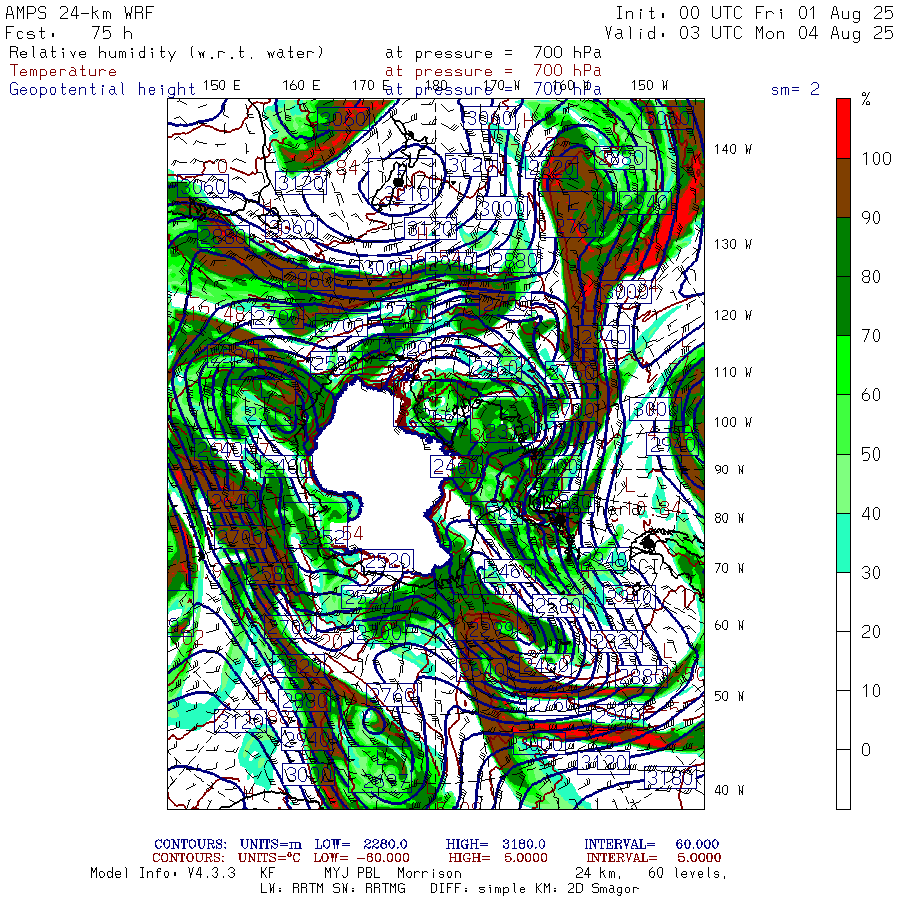Click the 'LW: RRTM SW: RRTMG' text

(333, 889)
